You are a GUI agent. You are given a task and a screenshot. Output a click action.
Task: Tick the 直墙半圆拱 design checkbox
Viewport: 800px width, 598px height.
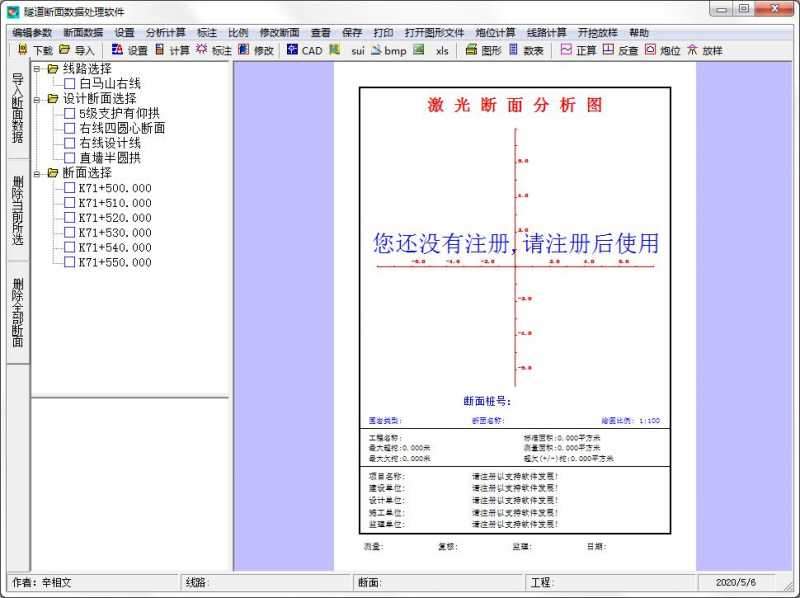pyautogui.click(x=68, y=155)
